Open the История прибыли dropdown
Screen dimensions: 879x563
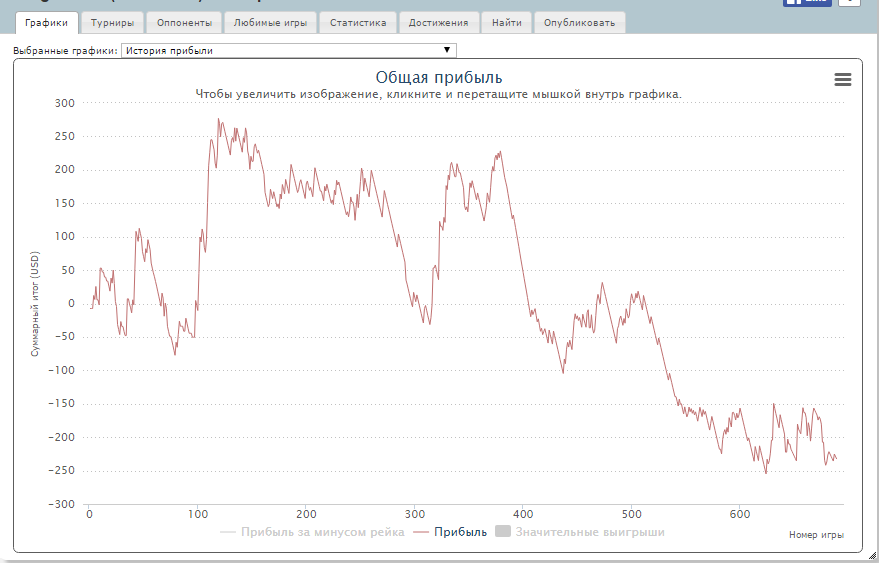click(x=289, y=50)
